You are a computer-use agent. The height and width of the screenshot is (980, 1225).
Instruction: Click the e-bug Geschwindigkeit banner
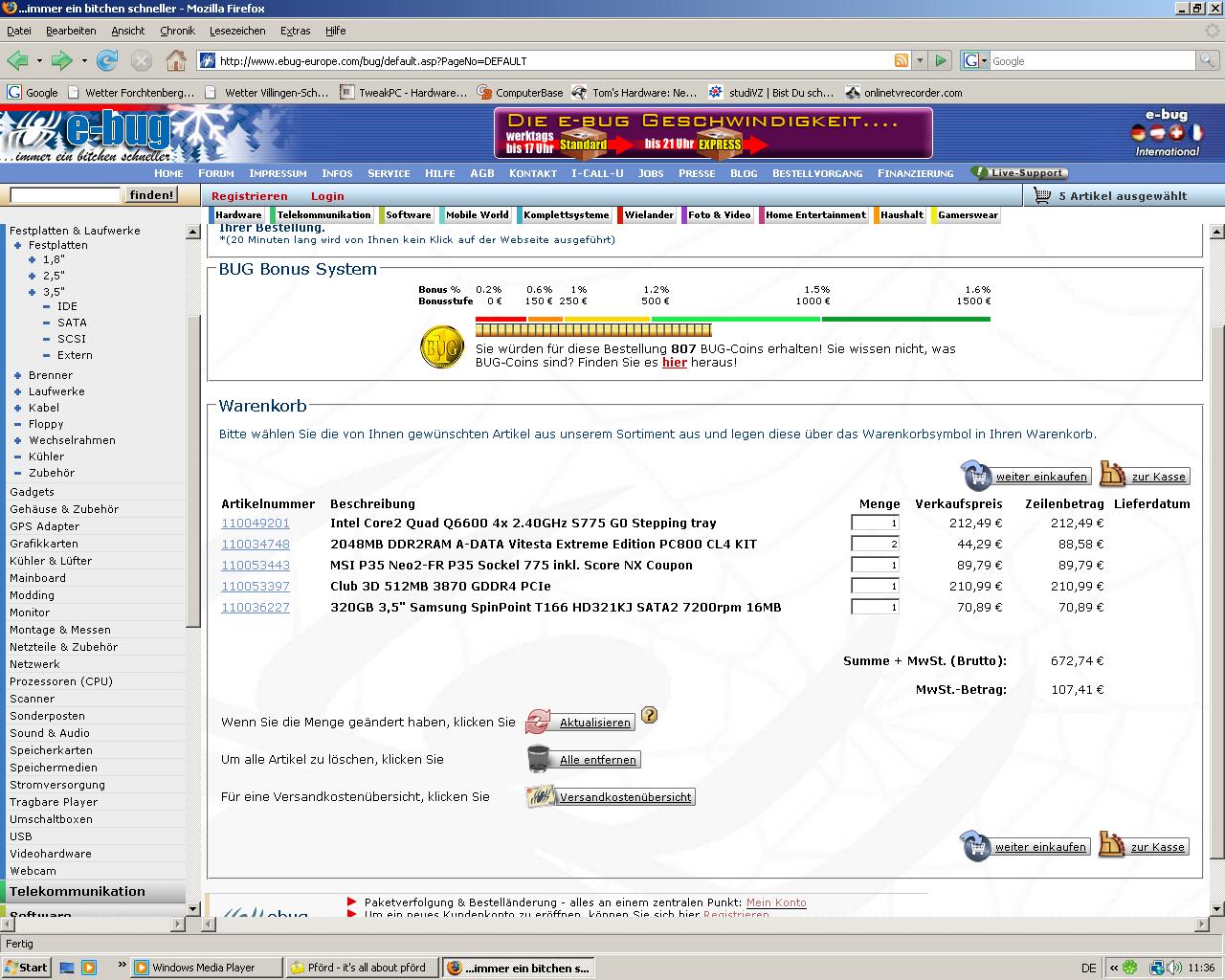coord(713,133)
